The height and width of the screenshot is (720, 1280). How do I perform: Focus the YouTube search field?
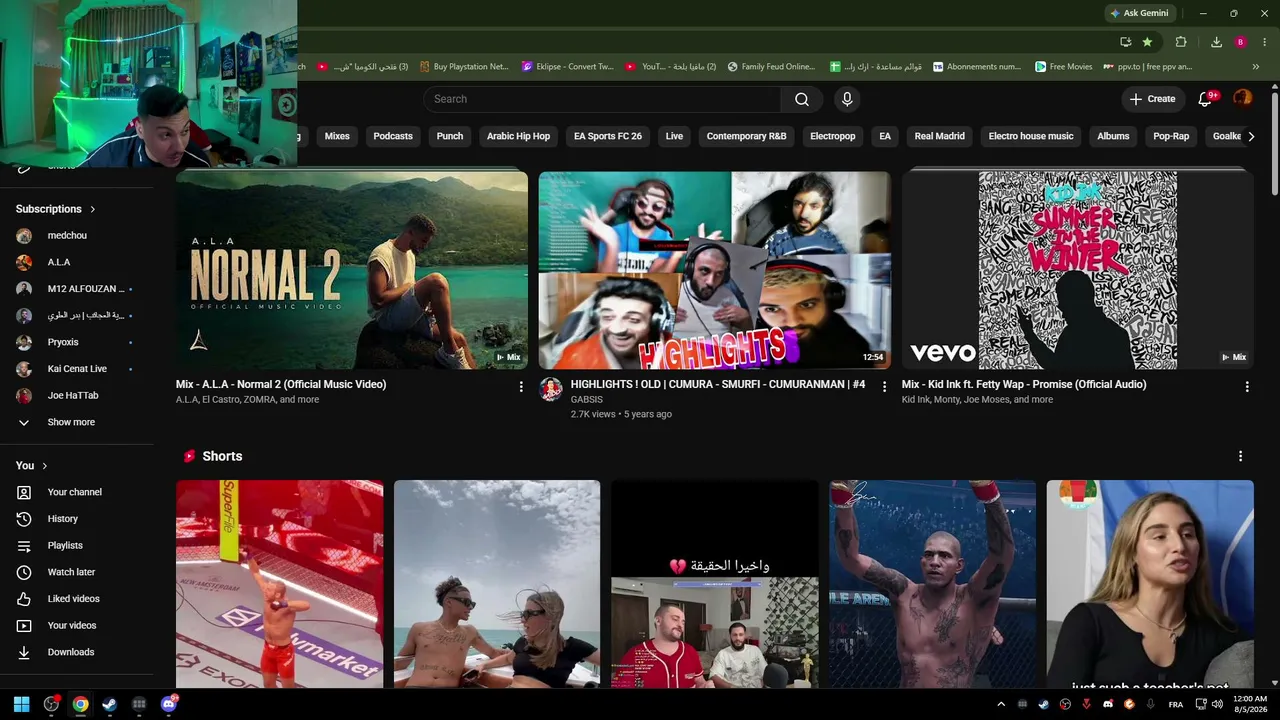pyautogui.click(x=602, y=99)
